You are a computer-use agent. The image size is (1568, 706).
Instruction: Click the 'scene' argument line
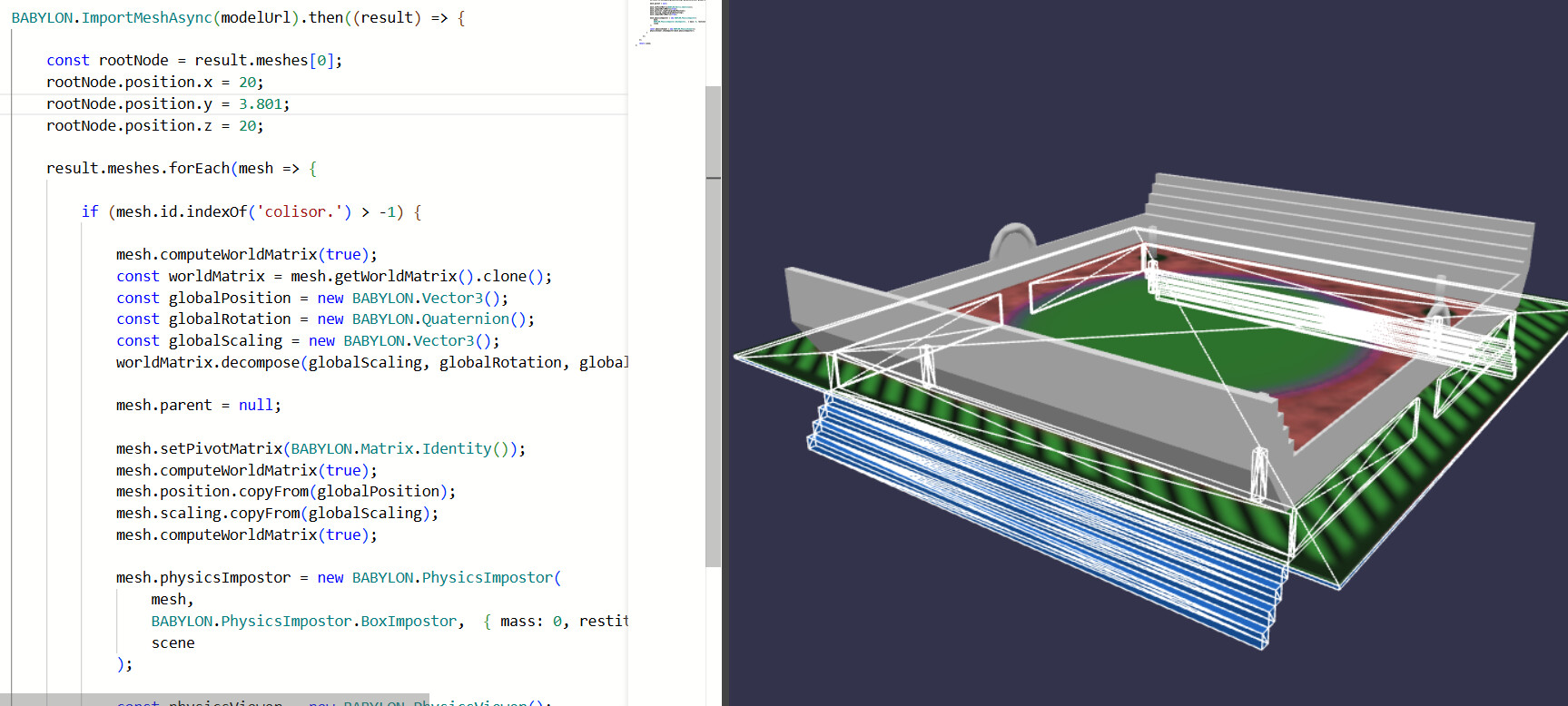point(173,643)
